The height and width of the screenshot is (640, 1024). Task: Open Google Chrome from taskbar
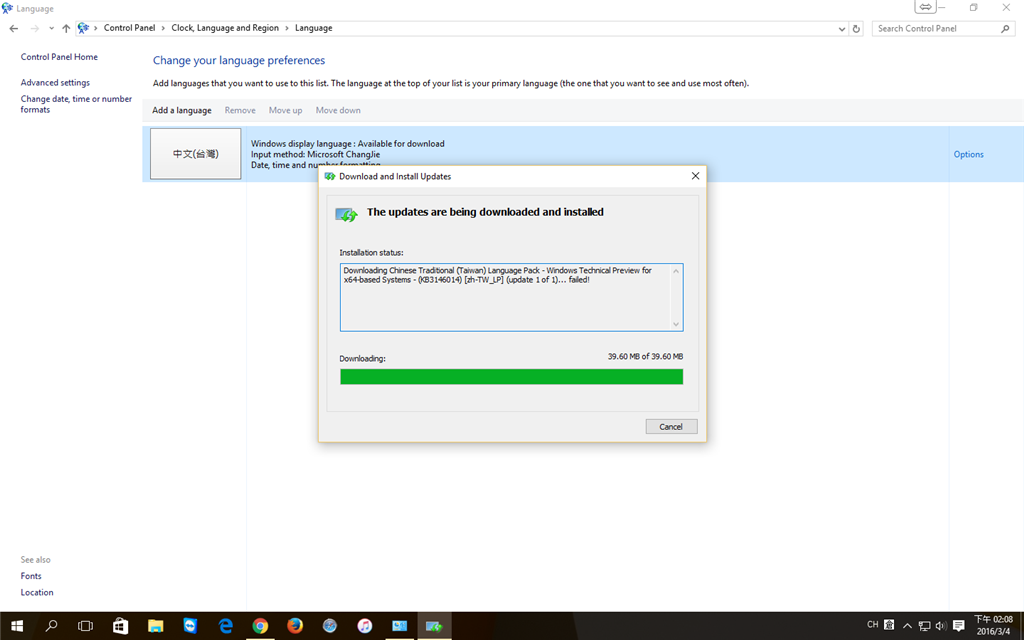(260, 626)
